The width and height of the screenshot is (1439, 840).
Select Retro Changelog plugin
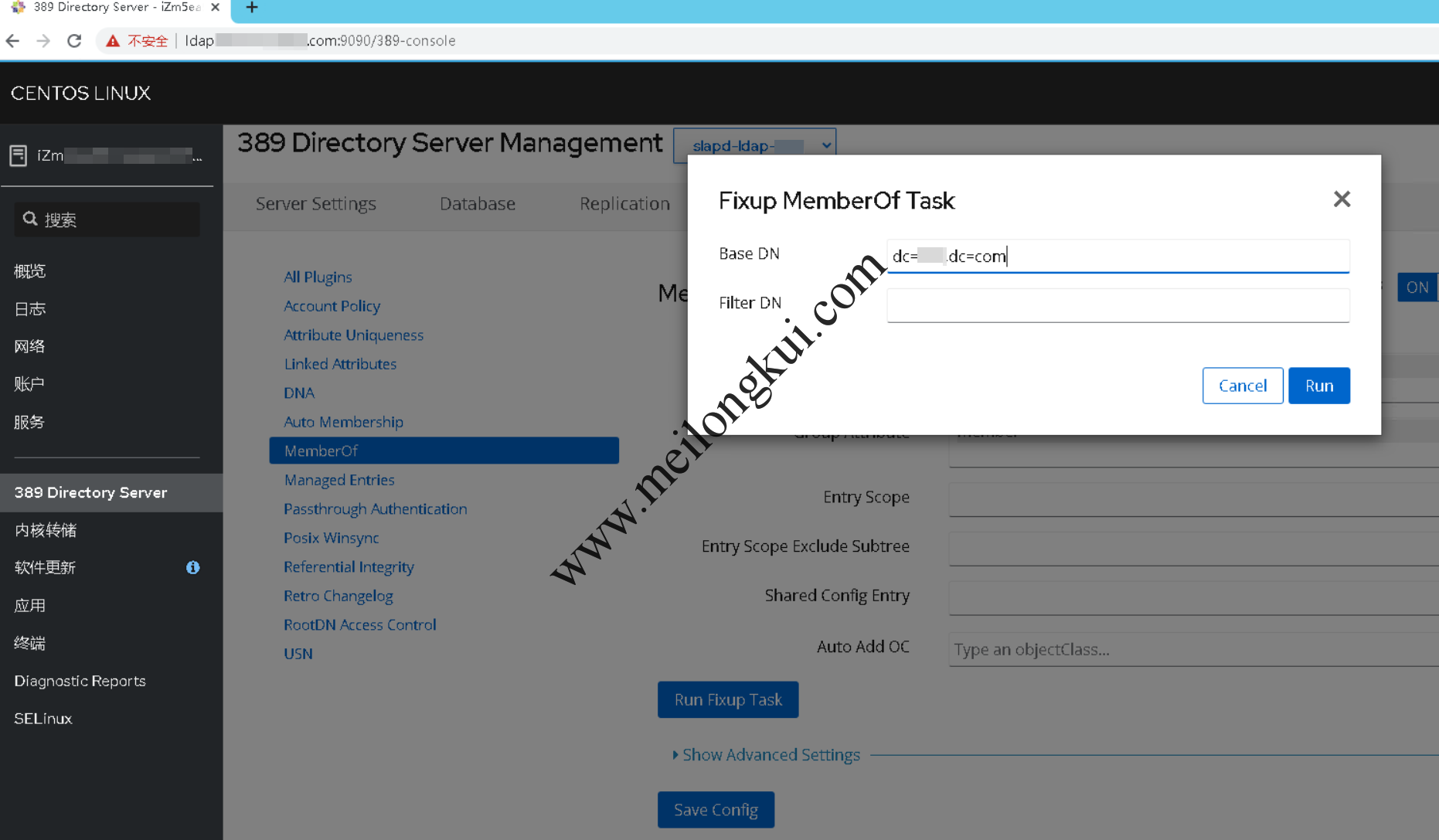(338, 596)
